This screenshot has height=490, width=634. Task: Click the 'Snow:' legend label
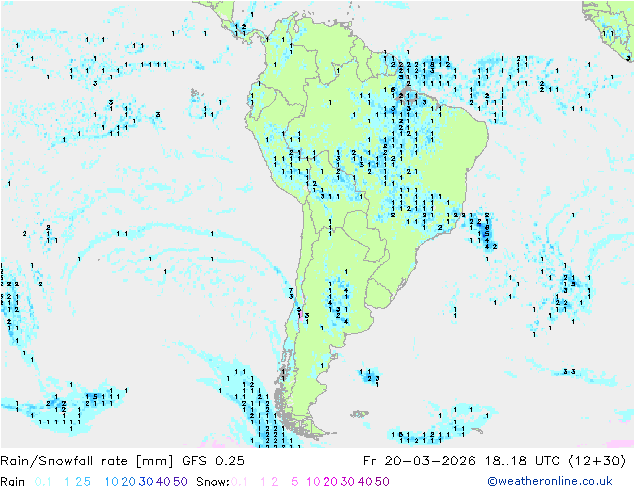(213, 482)
